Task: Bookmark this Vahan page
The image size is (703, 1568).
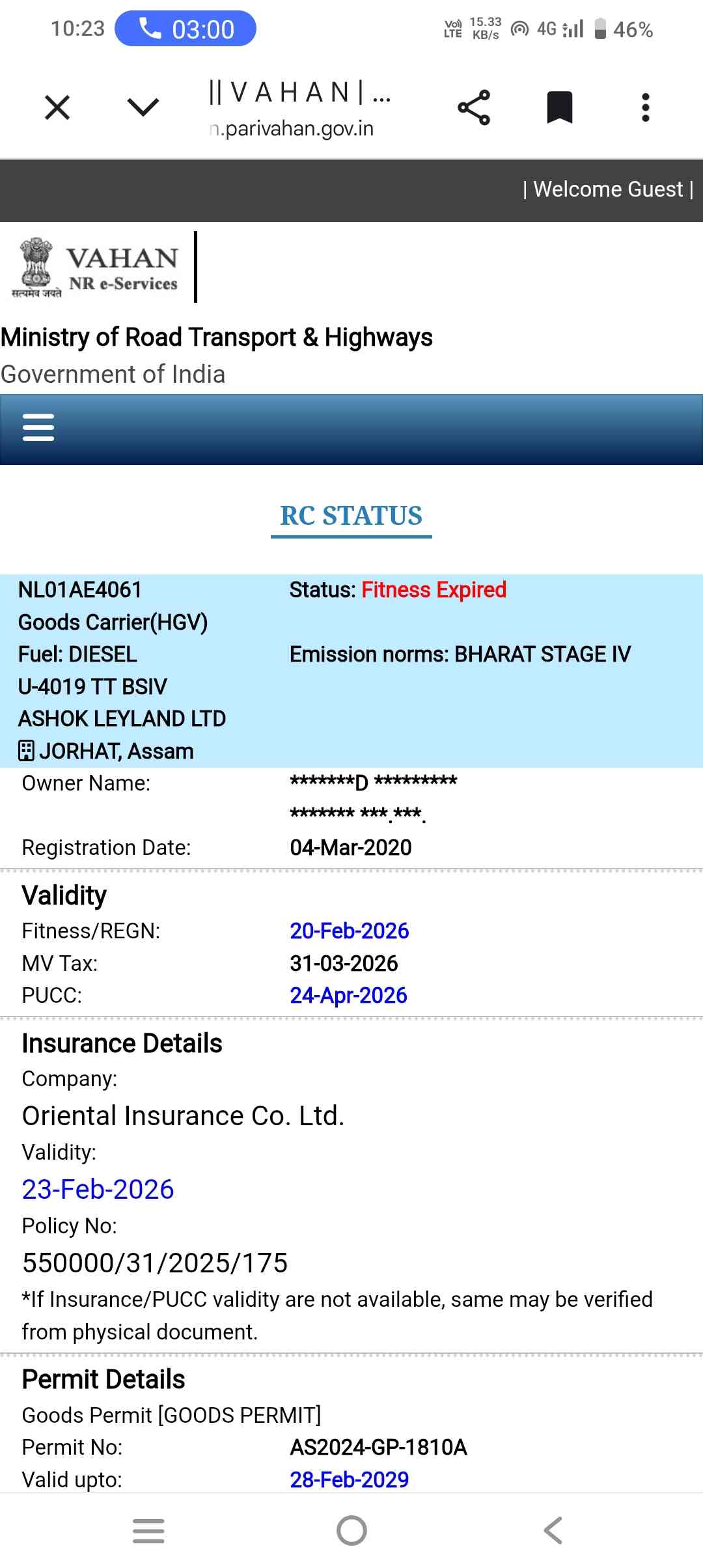Action: (x=559, y=107)
